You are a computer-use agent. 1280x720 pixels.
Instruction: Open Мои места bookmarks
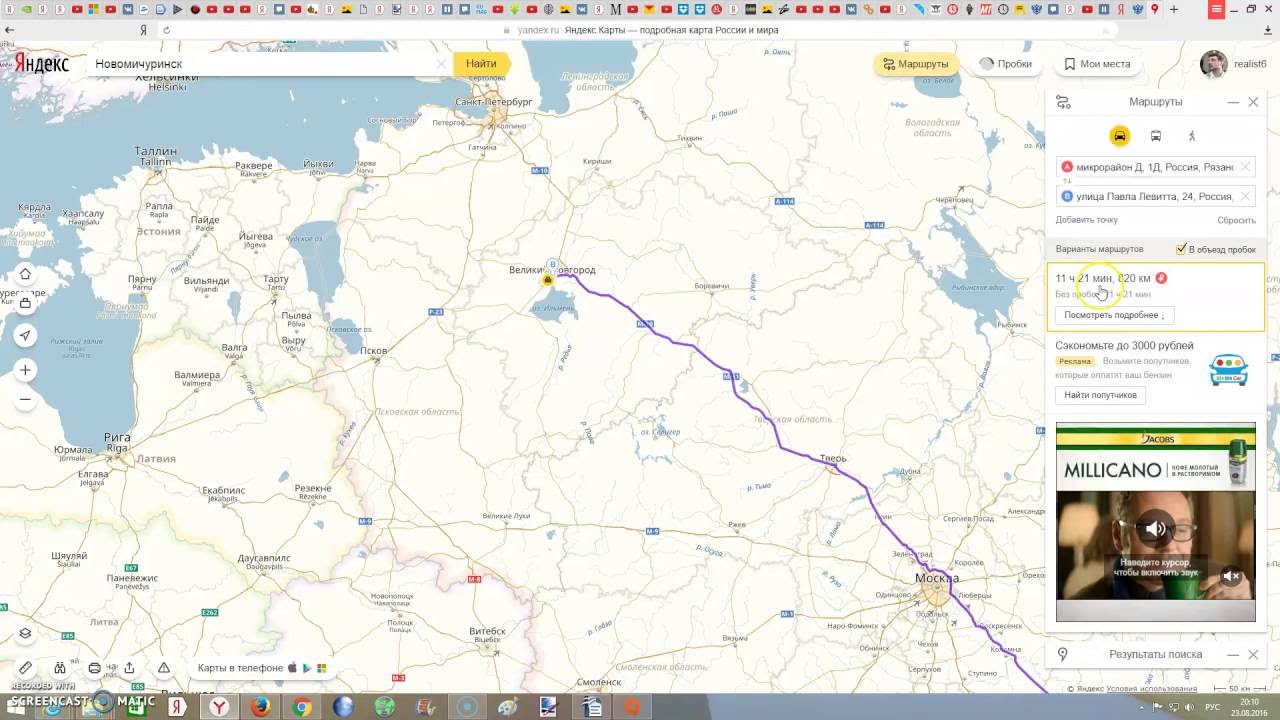point(1097,64)
